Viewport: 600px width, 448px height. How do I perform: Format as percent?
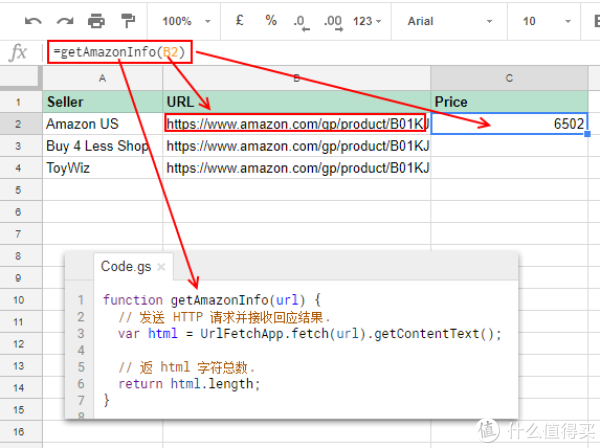click(271, 20)
